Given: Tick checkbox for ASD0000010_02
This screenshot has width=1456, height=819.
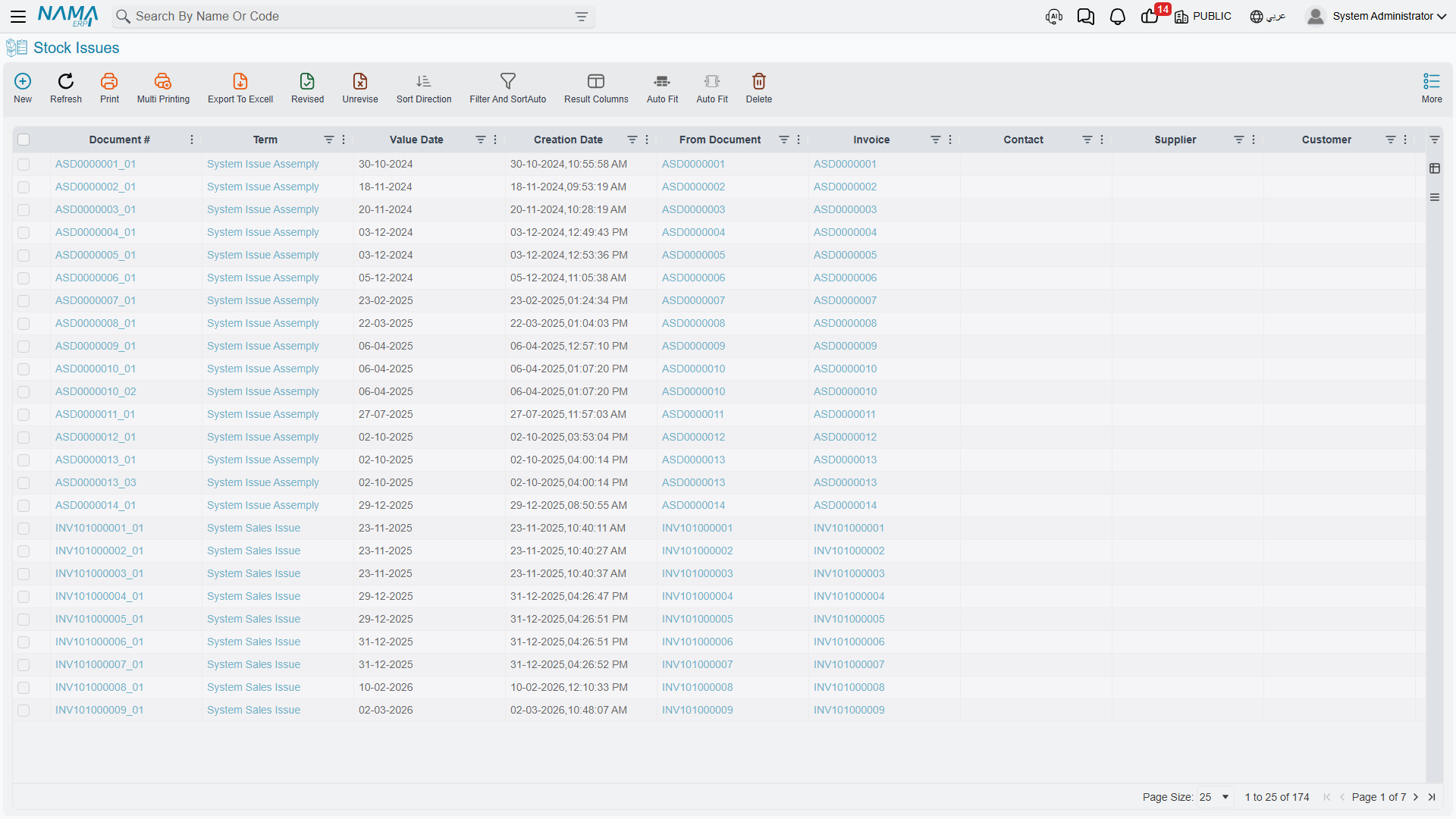Looking at the screenshot, I should point(24,392).
